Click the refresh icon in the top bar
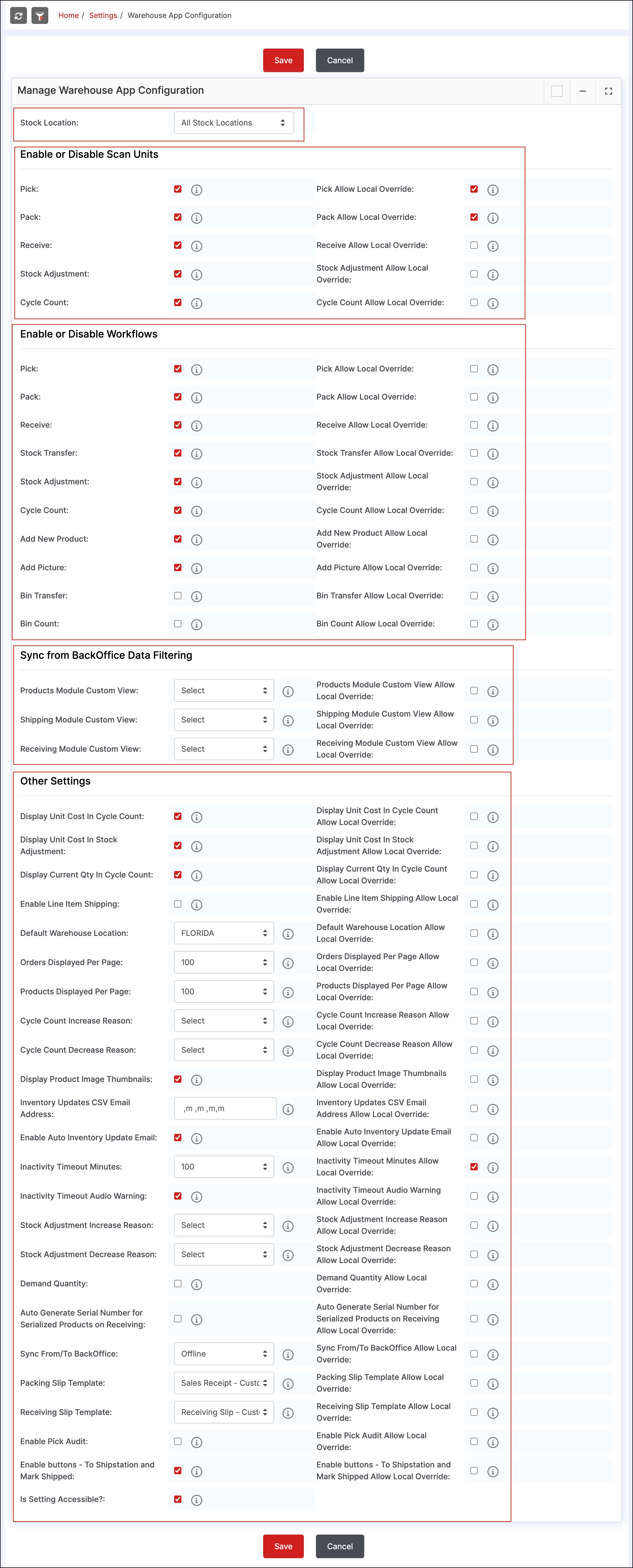The height and width of the screenshot is (1568, 633). pos(18,16)
